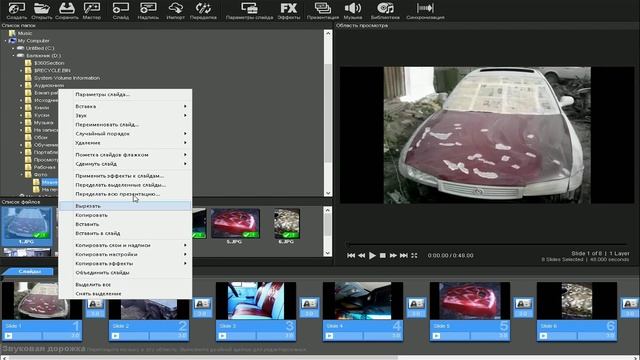Select Применить эффекты к слайдам...

(x=125, y=176)
